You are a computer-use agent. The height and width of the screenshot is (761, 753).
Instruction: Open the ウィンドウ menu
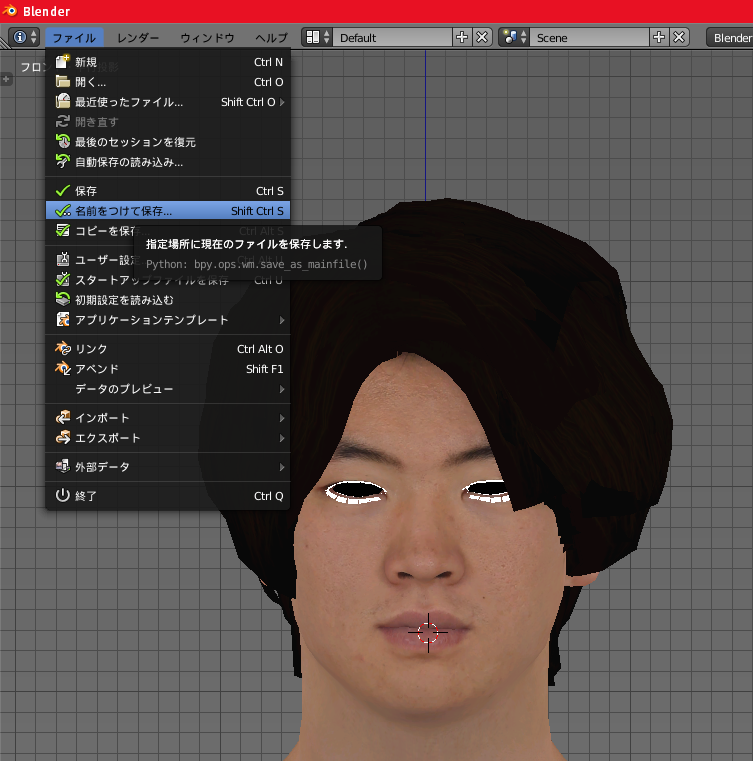207,37
